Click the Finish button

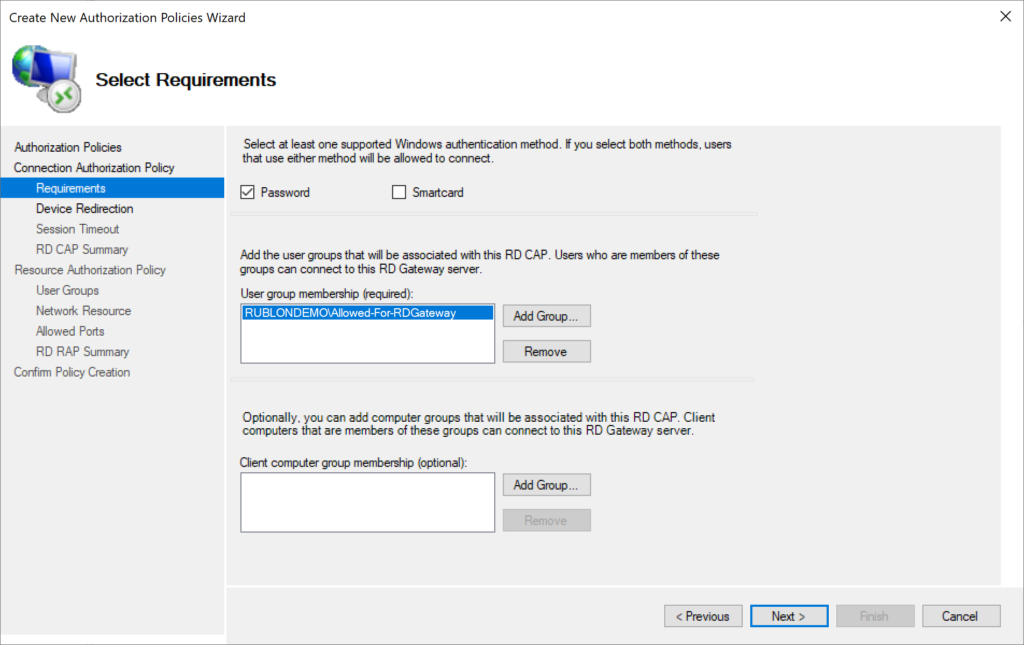[874, 616]
